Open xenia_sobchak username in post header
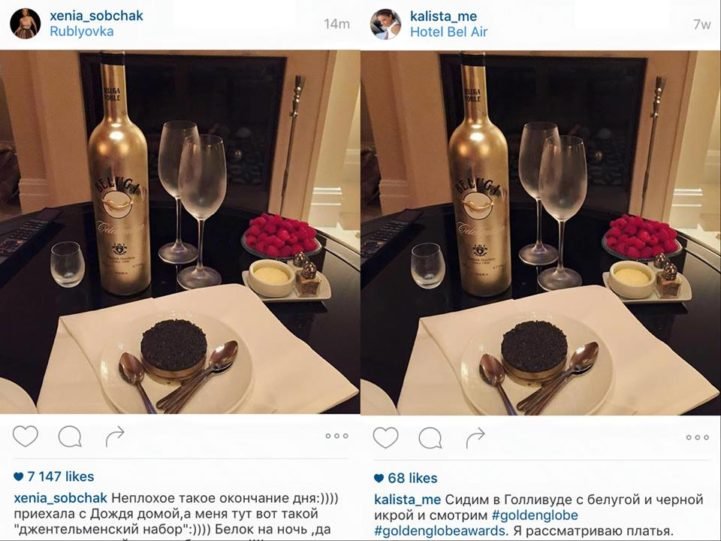Image resolution: width=721 pixels, height=541 pixels. tap(97, 16)
